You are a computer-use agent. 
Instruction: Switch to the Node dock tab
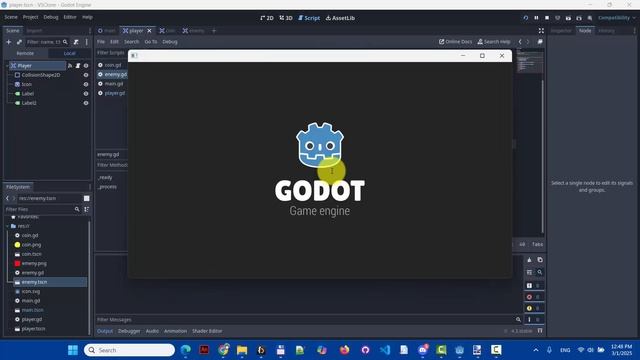tap(585, 31)
